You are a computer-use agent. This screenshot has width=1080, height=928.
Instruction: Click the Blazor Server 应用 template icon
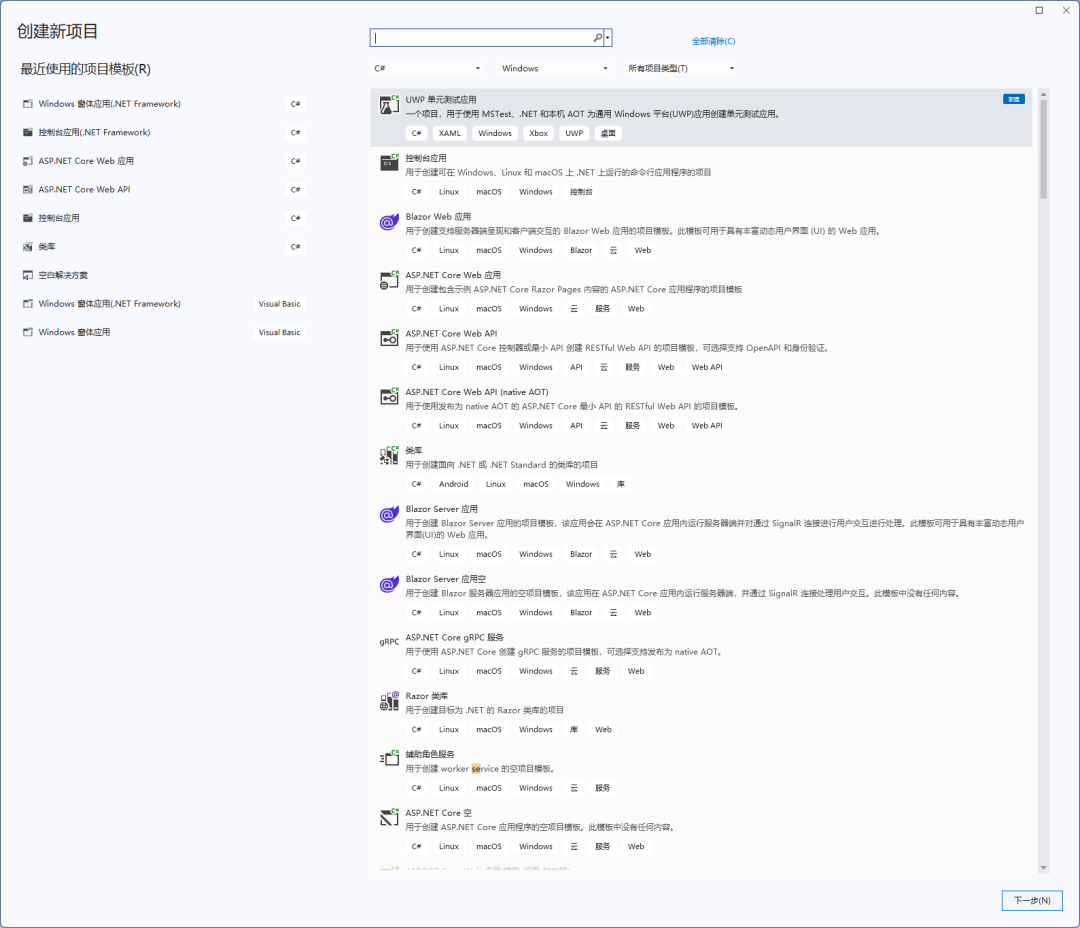click(389, 514)
